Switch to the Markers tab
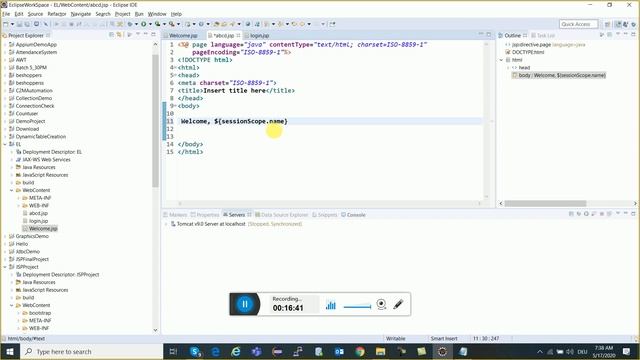Screen dimensions: 640x360 pos(175,215)
